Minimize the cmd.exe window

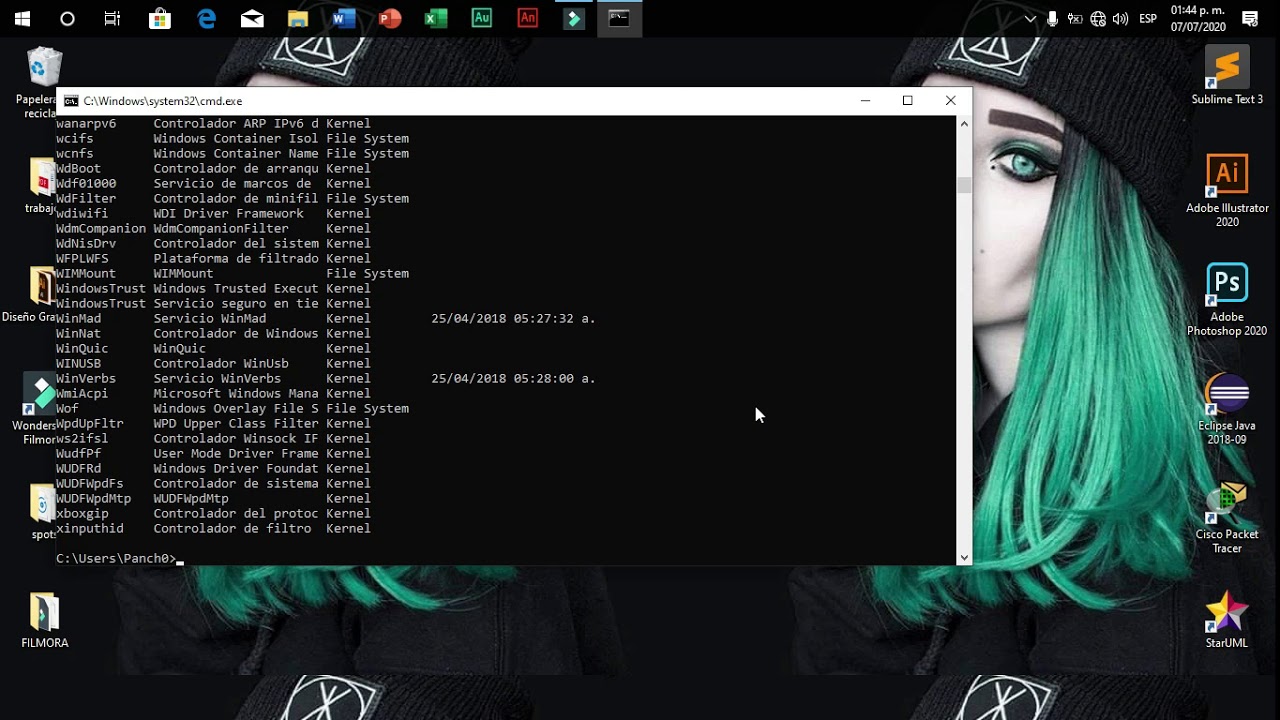tap(865, 101)
